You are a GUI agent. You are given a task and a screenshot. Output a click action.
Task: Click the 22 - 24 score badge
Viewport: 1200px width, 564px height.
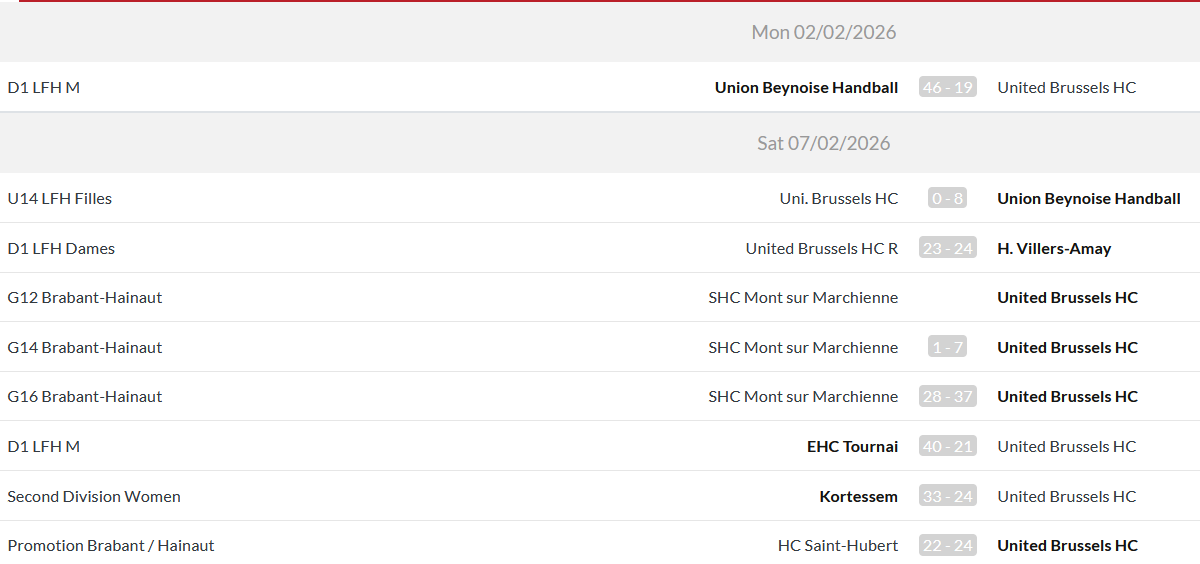(947, 545)
